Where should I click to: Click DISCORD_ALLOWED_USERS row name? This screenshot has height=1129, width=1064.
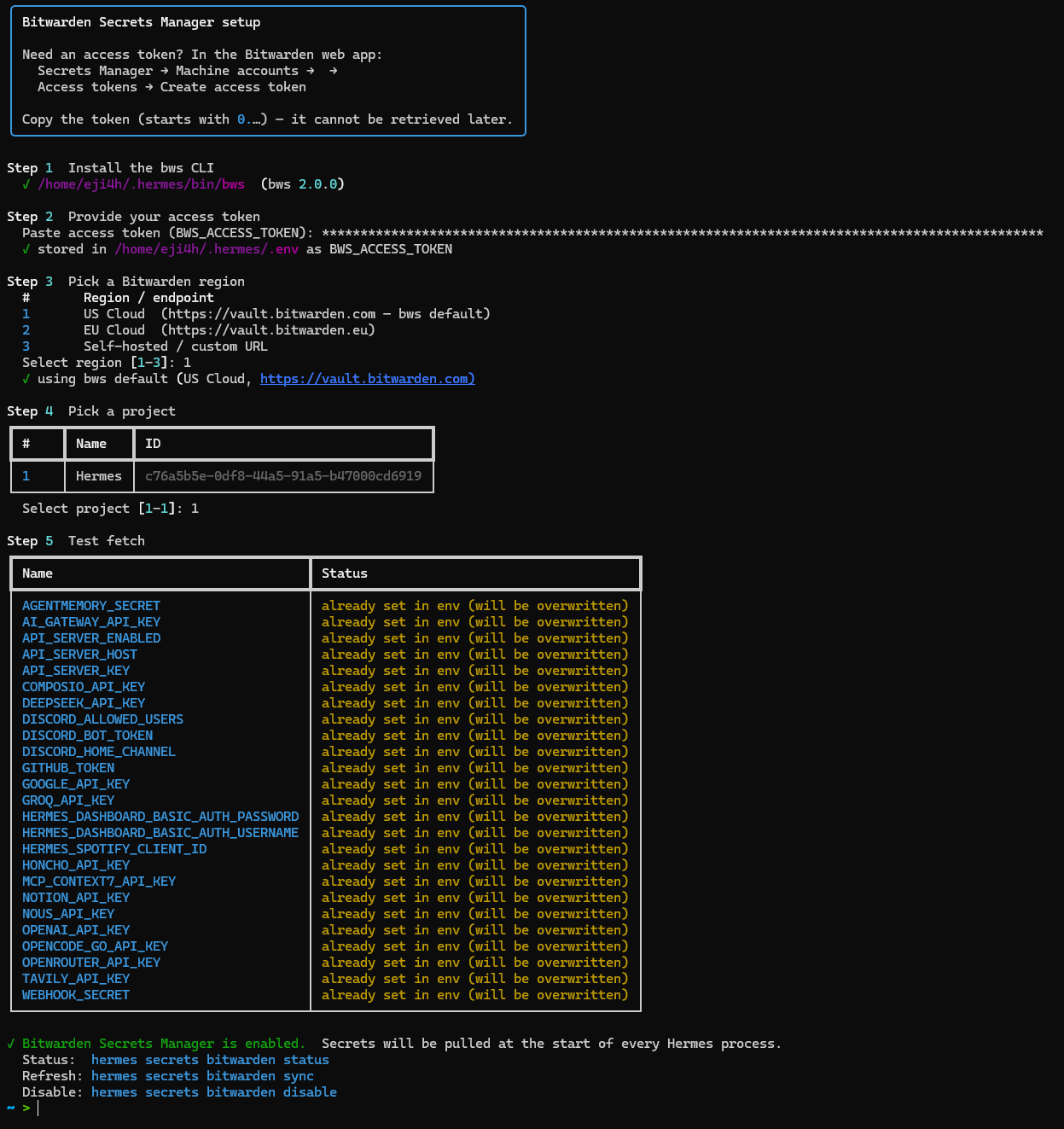tap(102, 719)
